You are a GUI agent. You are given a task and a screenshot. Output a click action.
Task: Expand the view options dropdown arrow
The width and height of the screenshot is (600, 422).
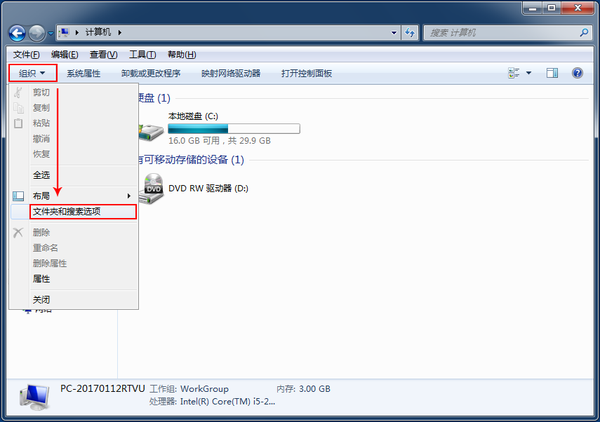click(x=528, y=73)
